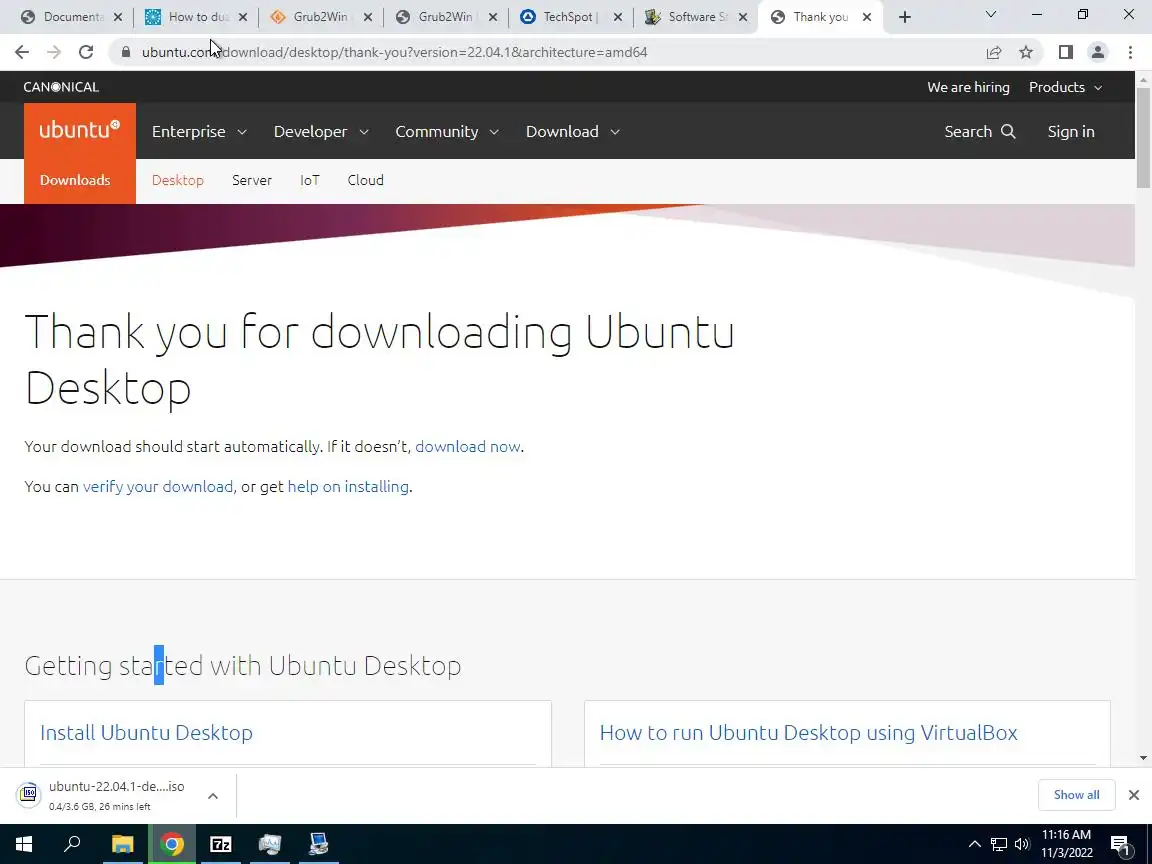The height and width of the screenshot is (864, 1152).
Task: Open the network tray icon
Action: (x=998, y=844)
